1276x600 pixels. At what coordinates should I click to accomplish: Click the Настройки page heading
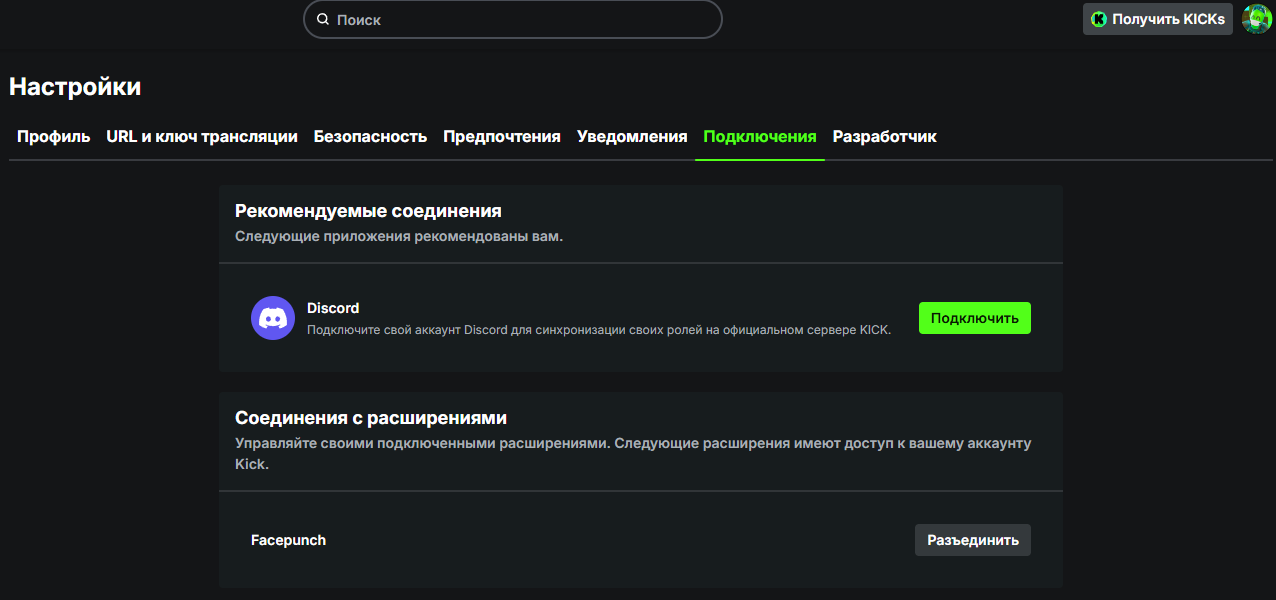[x=75, y=87]
